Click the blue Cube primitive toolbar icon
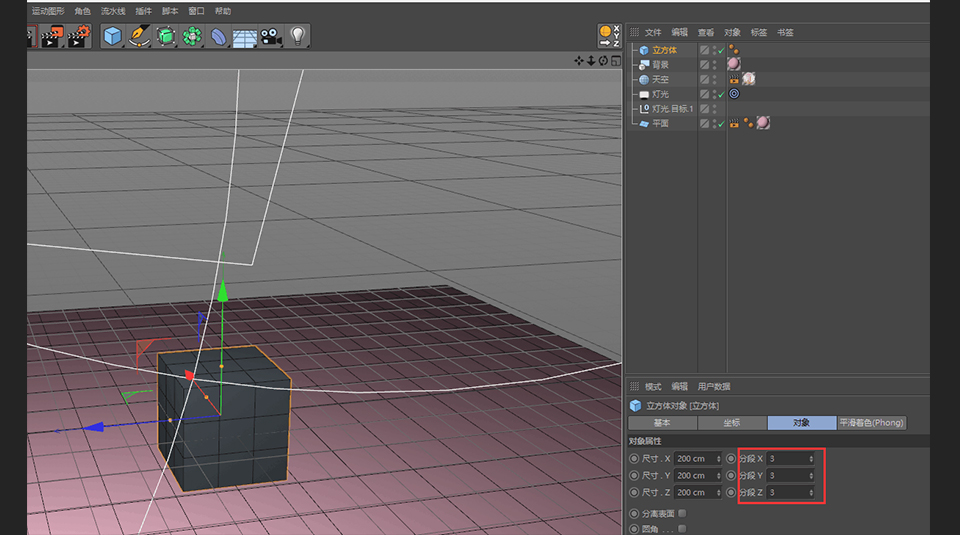Viewport: 960px width, 535px height. pos(112,36)
